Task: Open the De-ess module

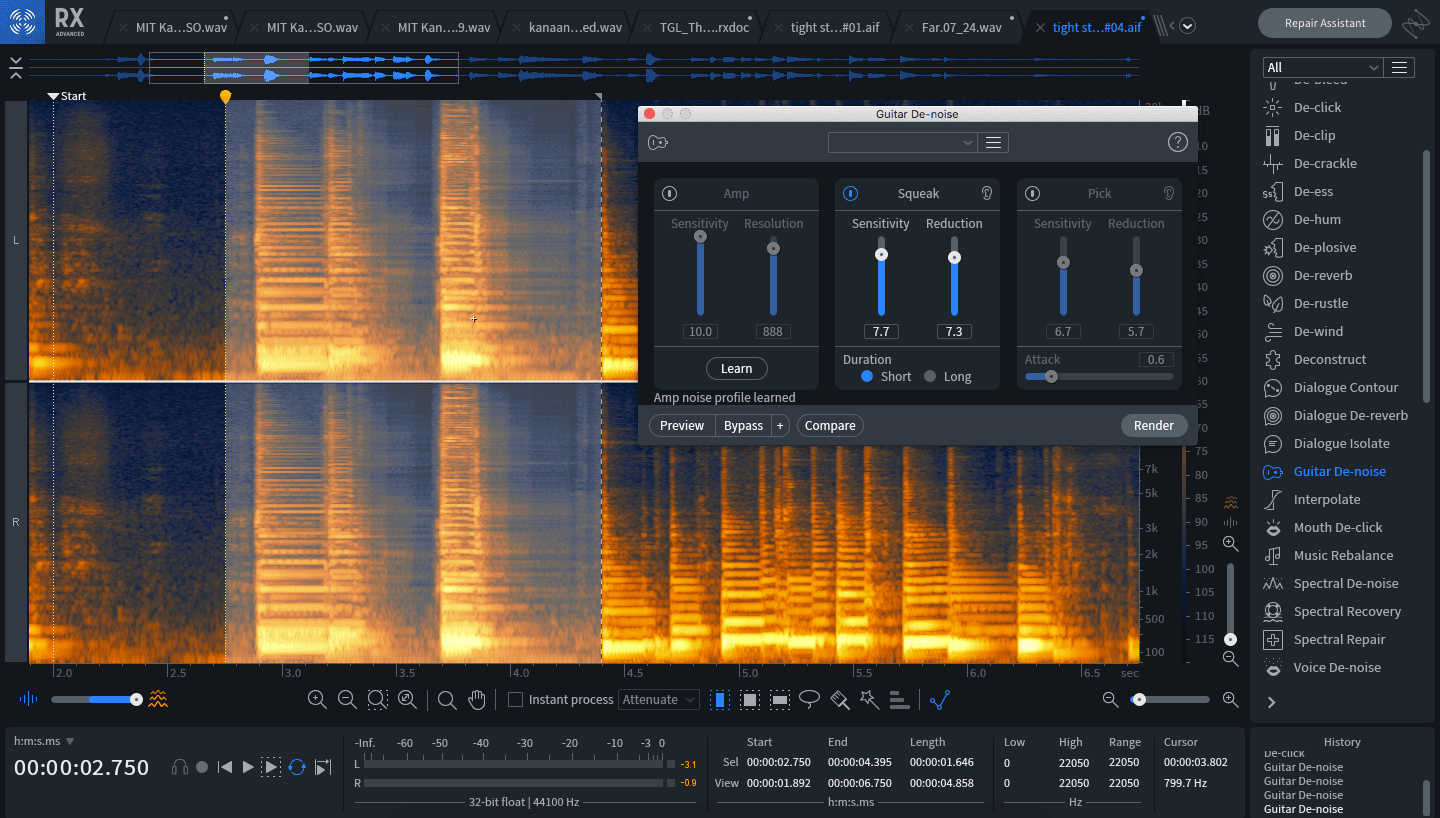Action: 1313,191
